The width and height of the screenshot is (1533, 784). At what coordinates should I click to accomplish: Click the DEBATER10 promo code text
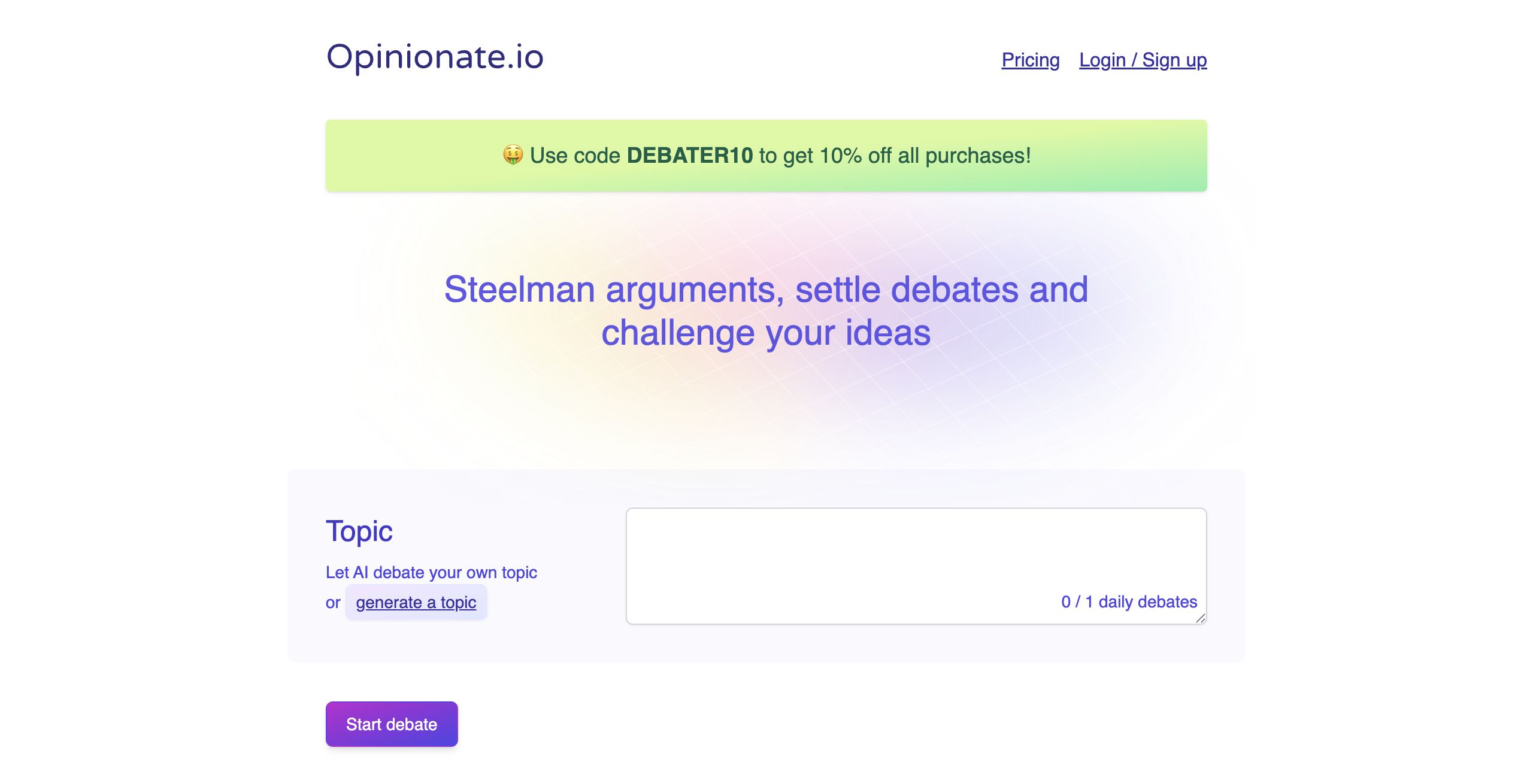tap(689, 156)
